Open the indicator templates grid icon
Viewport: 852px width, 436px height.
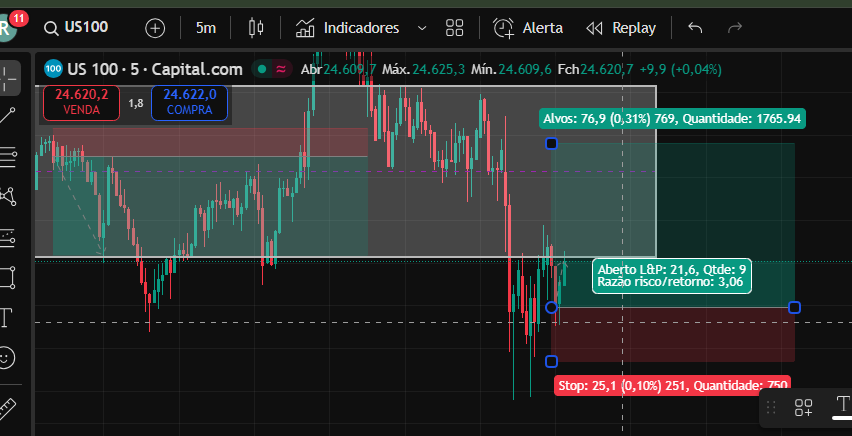pyautogui.click(x=454, y=28)
